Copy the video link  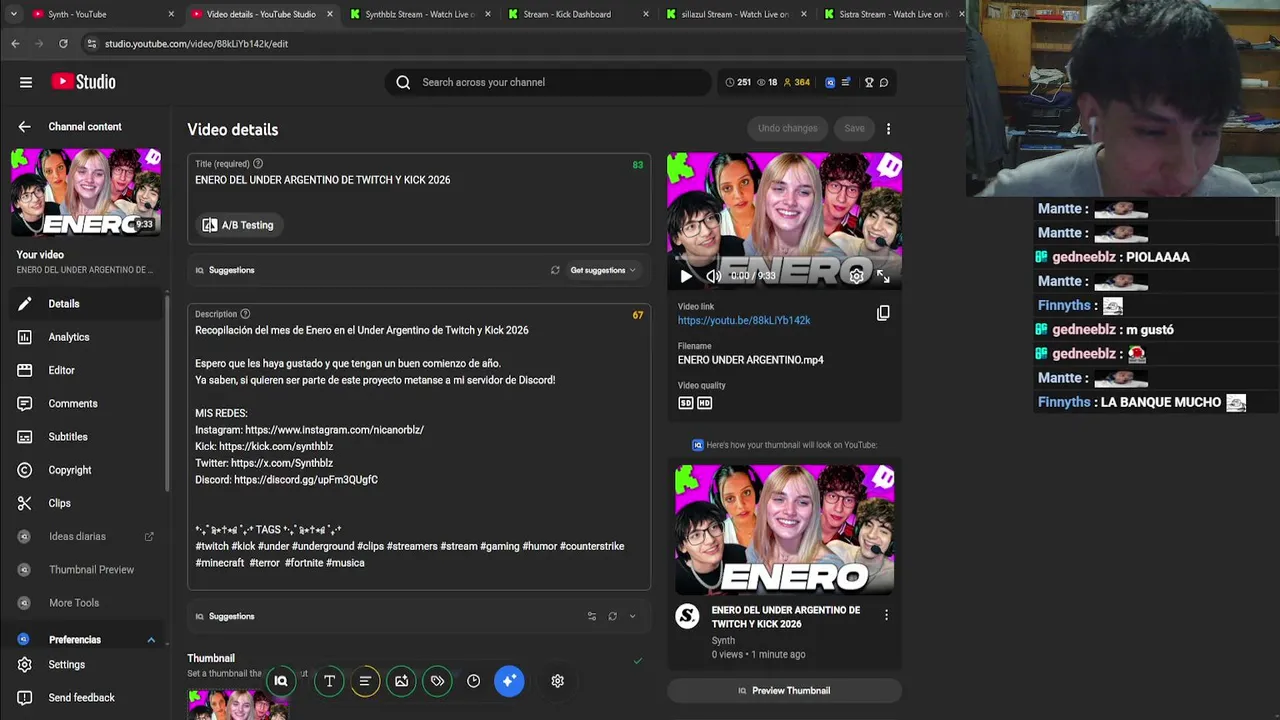pos(883,313)
